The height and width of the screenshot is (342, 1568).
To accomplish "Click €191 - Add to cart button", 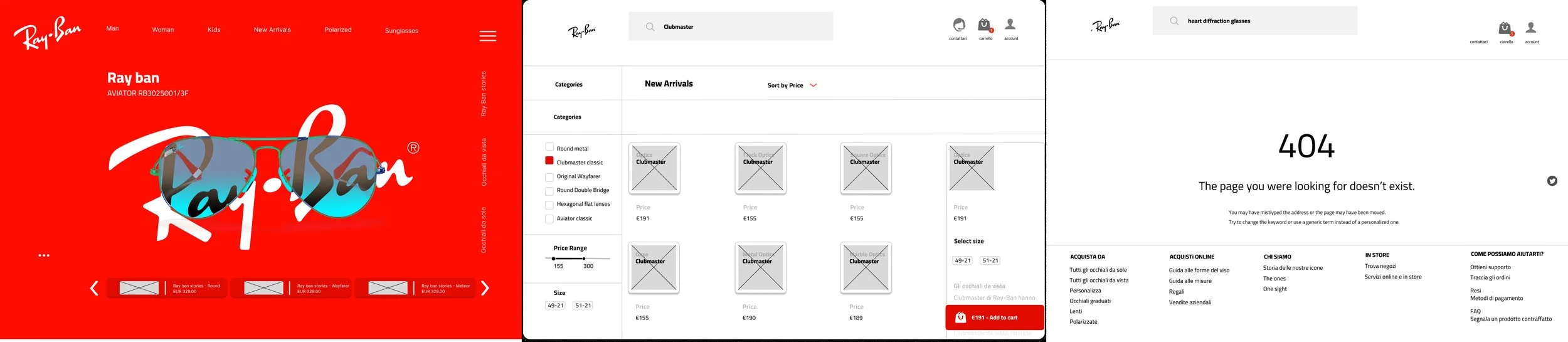I will 995,318.
